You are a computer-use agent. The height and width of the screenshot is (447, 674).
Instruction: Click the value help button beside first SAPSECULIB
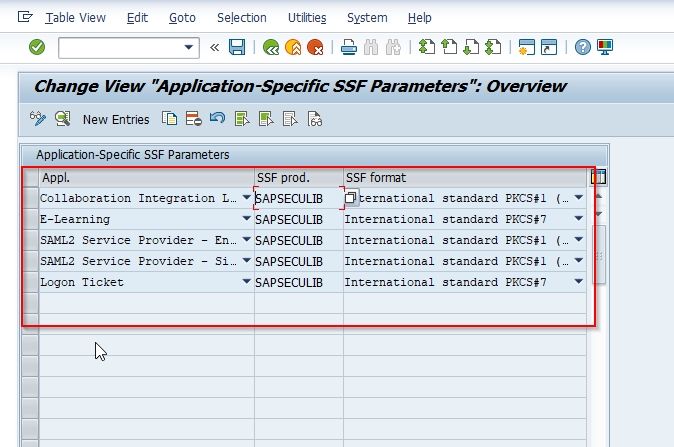351,198
